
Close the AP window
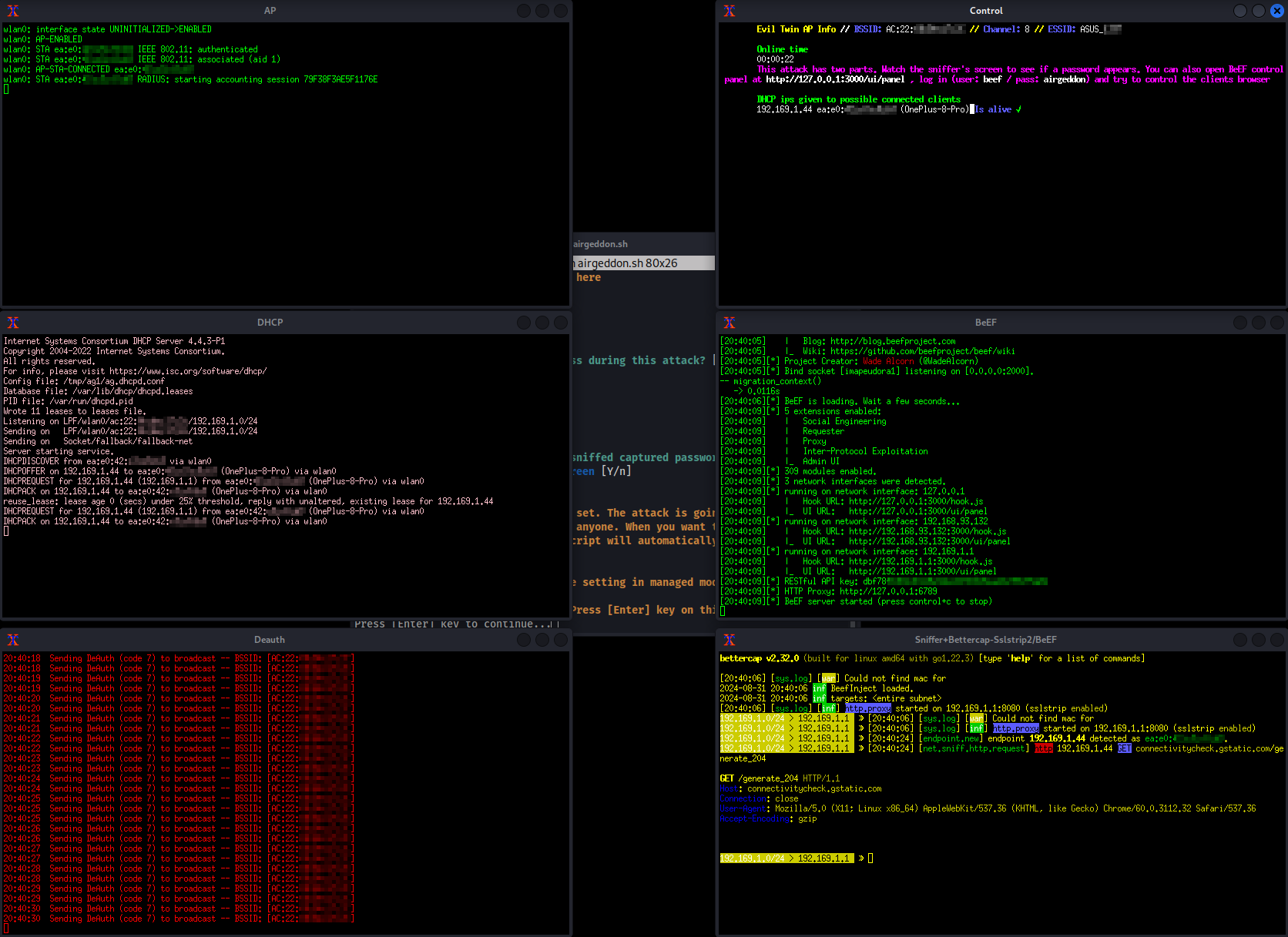[x=561, y=11]
